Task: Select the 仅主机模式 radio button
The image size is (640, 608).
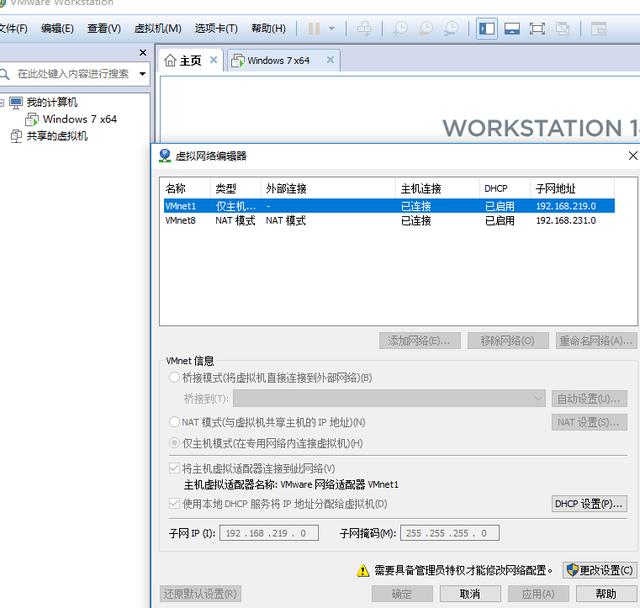Action: [174, 443]
